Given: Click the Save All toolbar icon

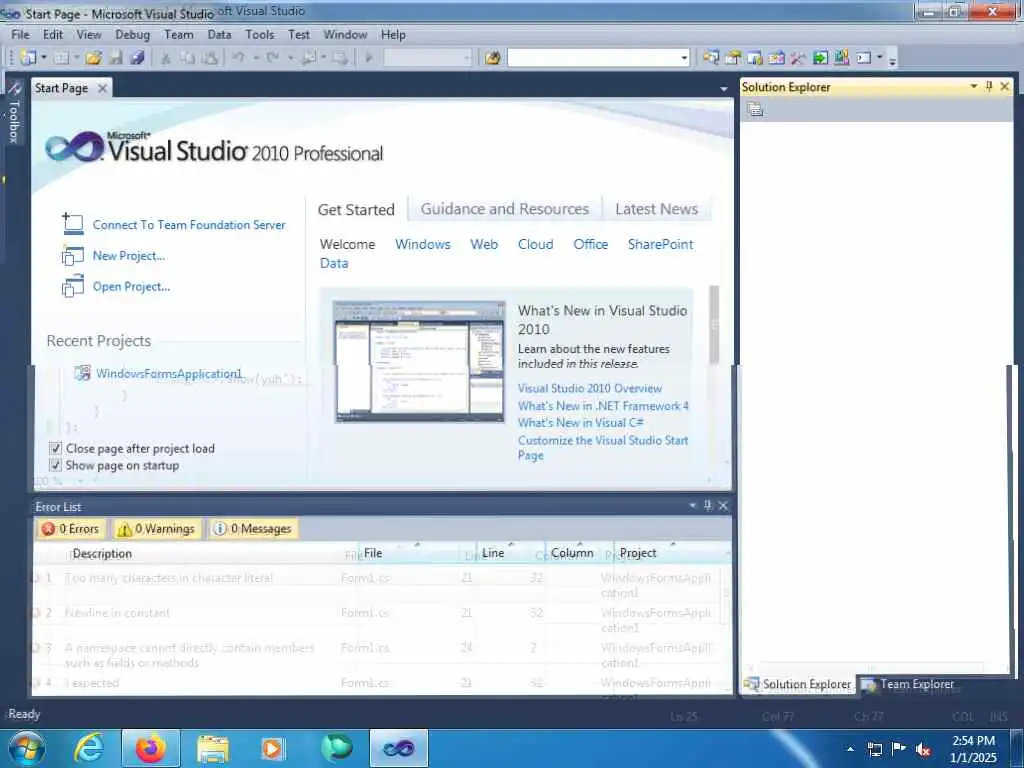Looking at the screenshot, I should [x=137, y=57].
